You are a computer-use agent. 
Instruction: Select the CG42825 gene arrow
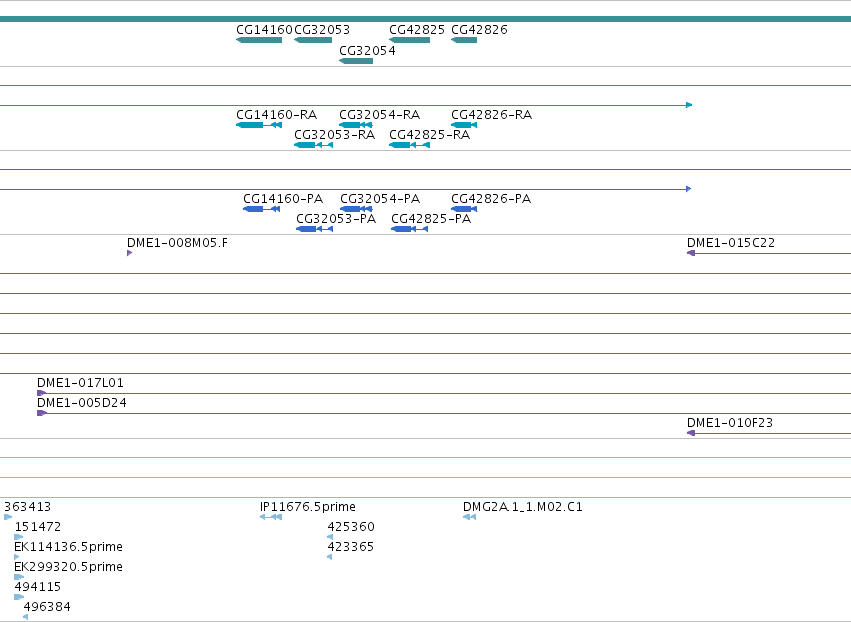pyautogui.click(x=410, y=40)
